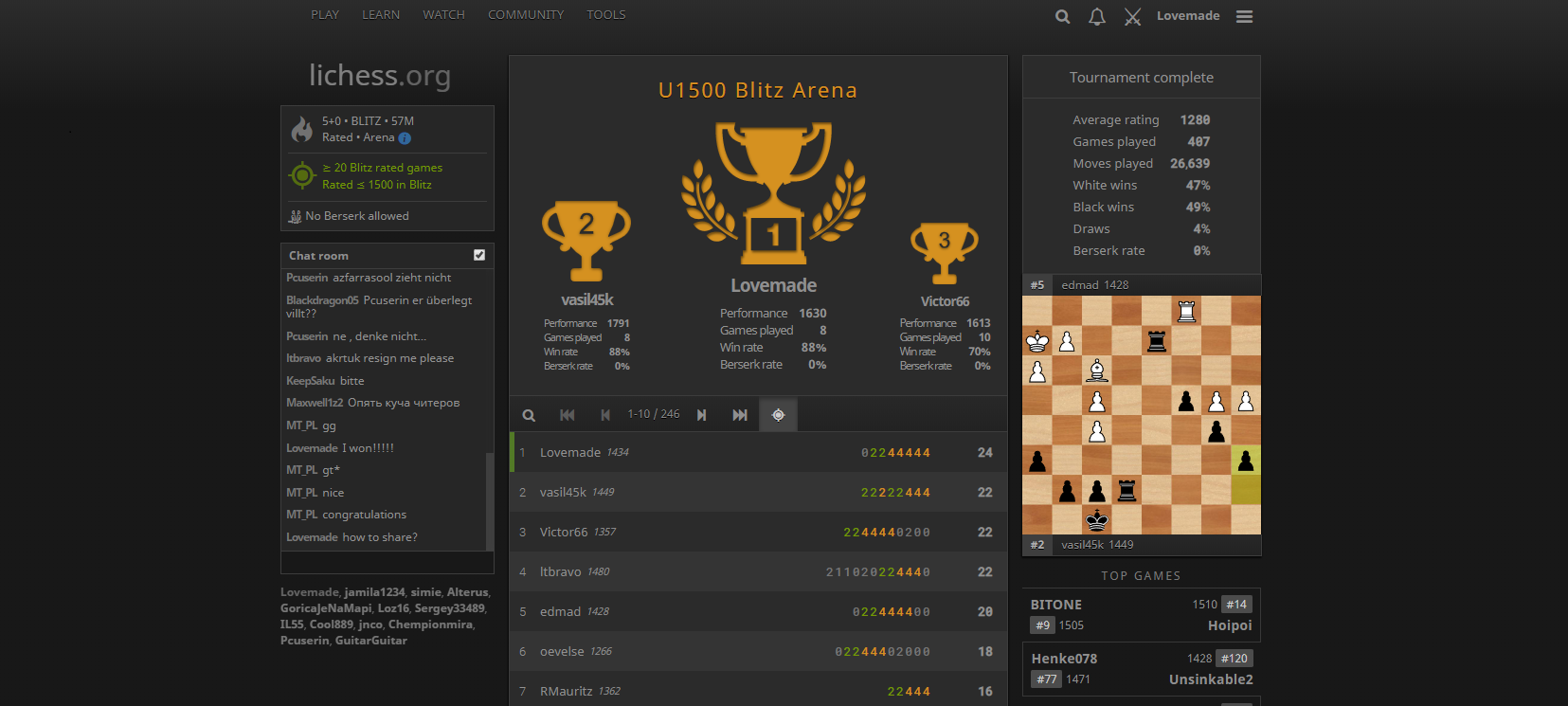Click vasil45k 1449 label below the board
The width and height of the screenshot is (1568, 706).
1097,545
